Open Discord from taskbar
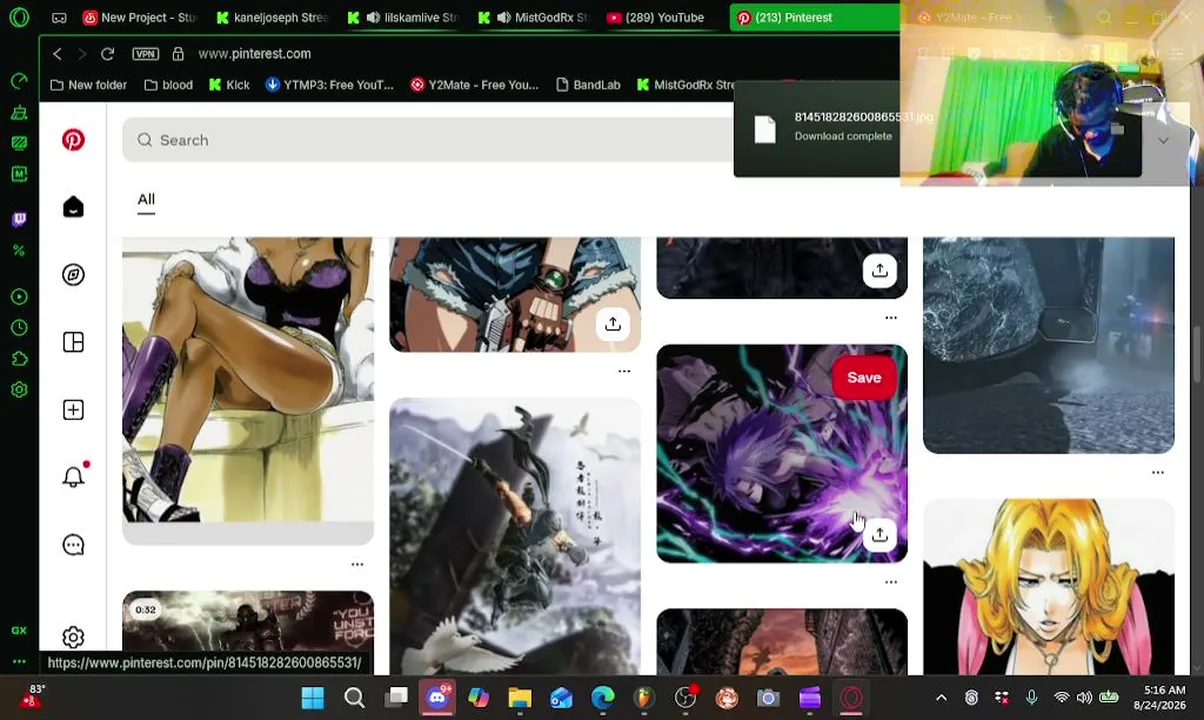This screenshot has width=1204, height=720. click(437, 698)
